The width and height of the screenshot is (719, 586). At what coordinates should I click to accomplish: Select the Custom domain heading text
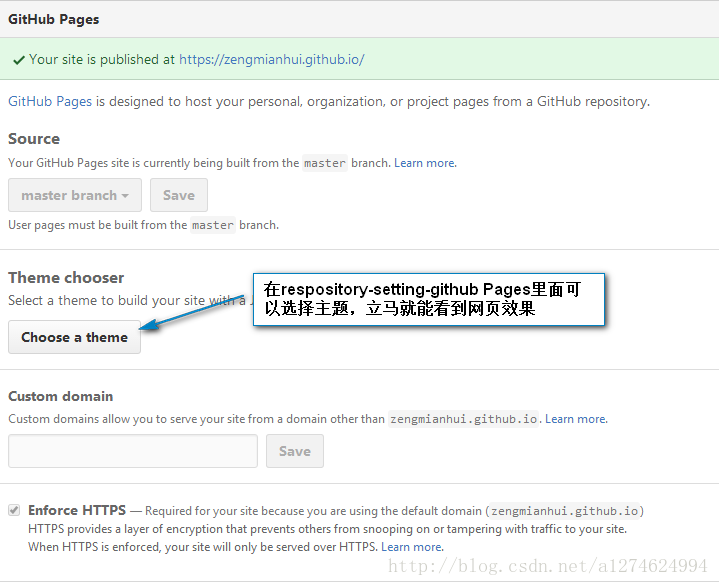pyautogui.click(x=61, y=396)
